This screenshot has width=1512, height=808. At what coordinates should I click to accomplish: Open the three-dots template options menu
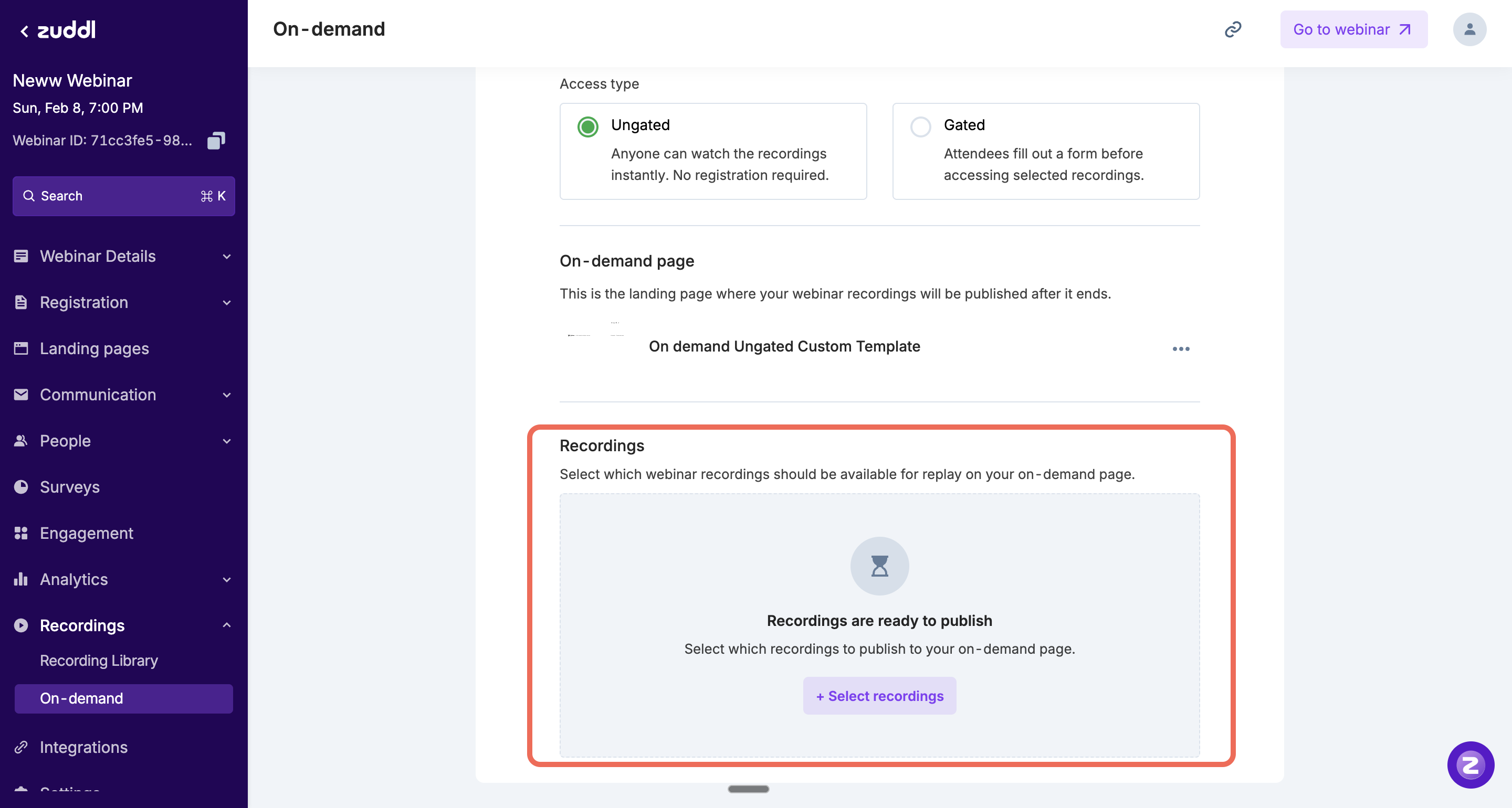(x=1180, y=348)
